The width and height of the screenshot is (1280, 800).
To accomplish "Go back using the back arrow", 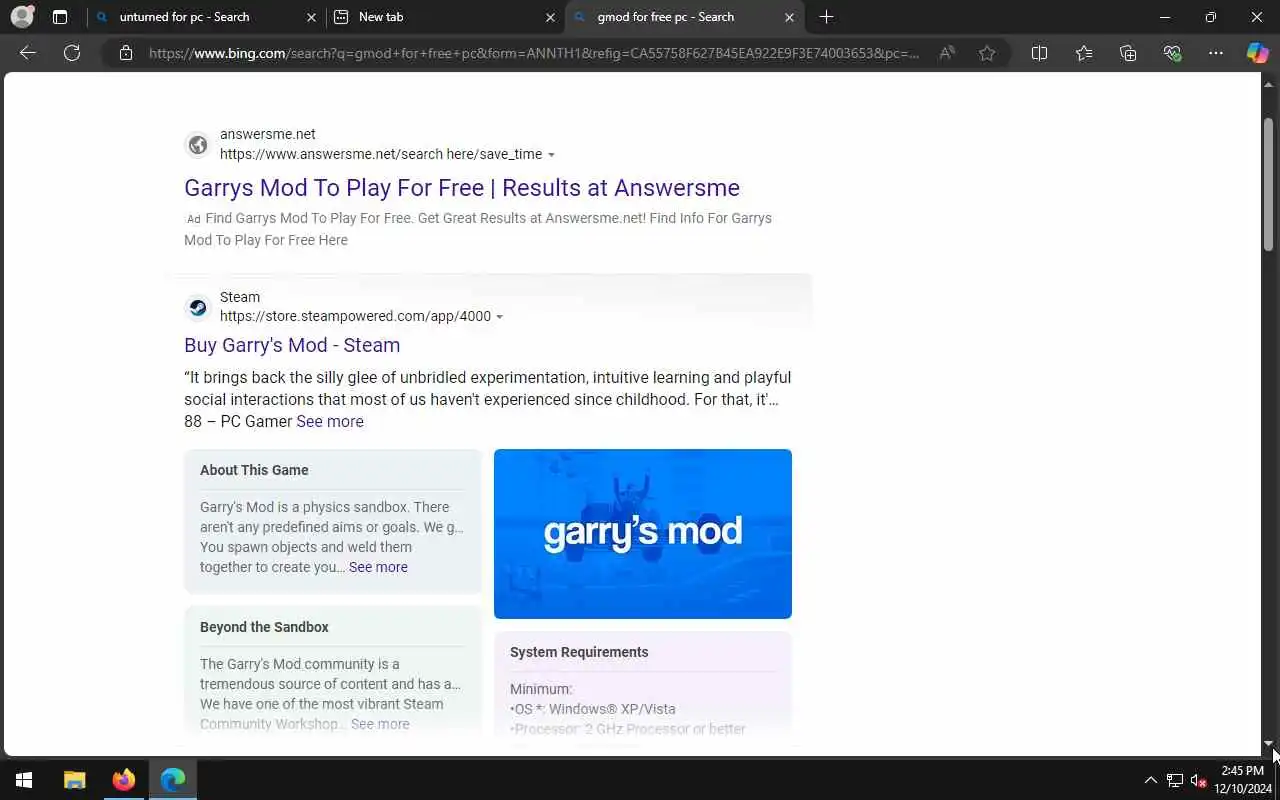I will [28, 53].
